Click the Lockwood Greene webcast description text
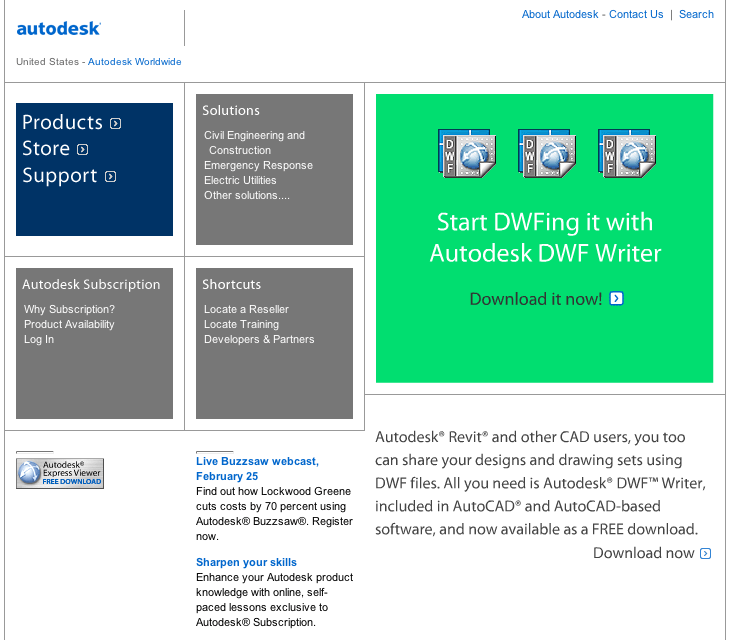The image size is (733, 640). (274, 514)
